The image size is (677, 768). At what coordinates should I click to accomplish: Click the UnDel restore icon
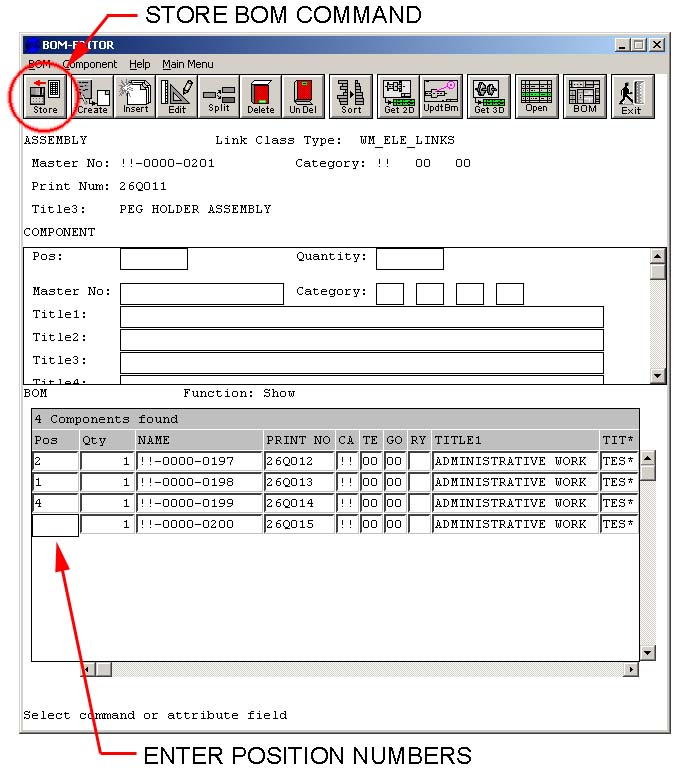(x=303, y=96)
